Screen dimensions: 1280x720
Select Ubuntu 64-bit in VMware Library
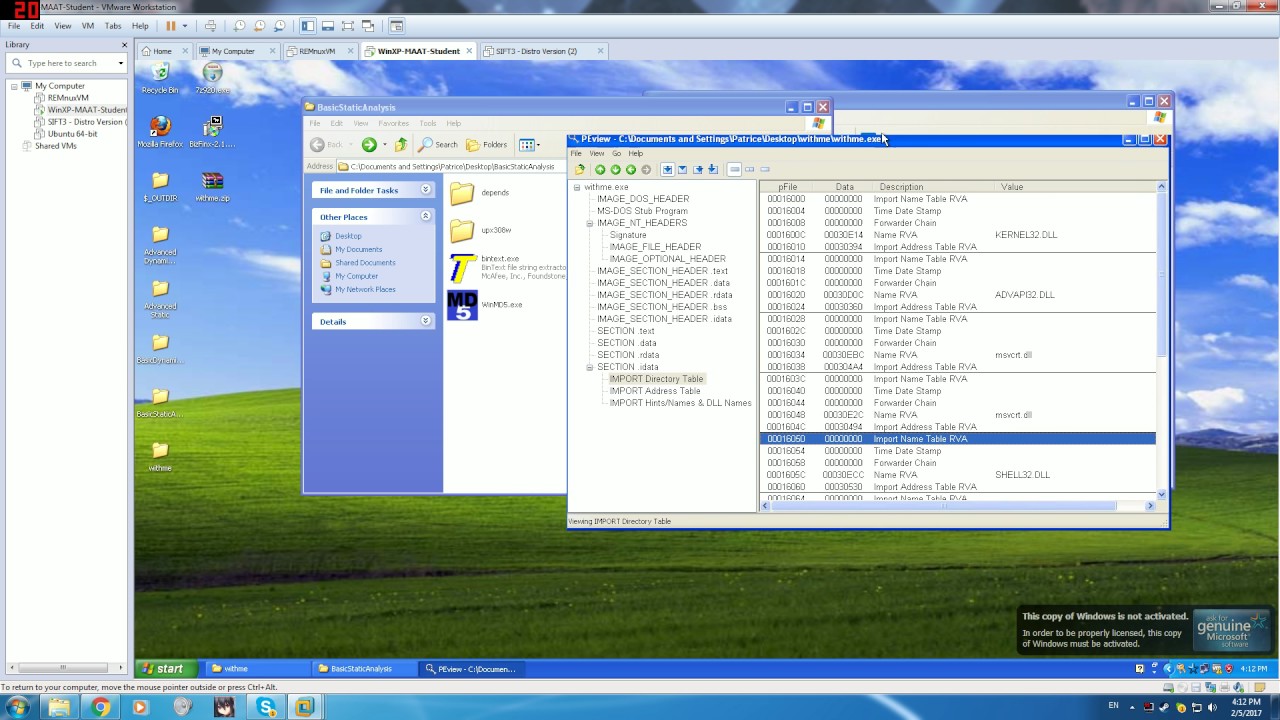click(72, 134)
